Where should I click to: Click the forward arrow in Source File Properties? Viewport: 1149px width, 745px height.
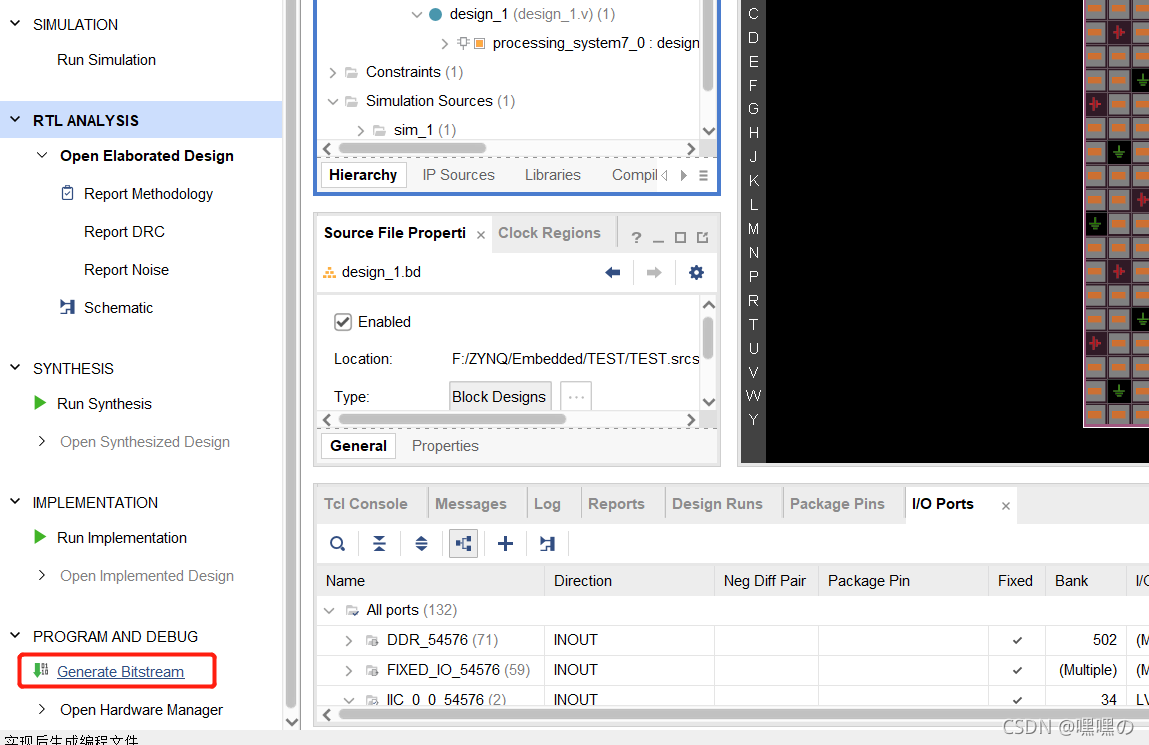tap(654, 273)
